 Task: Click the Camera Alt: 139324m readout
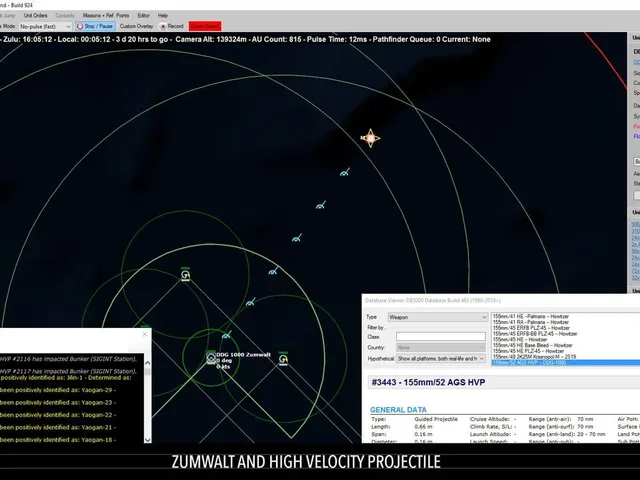point(211,40)
